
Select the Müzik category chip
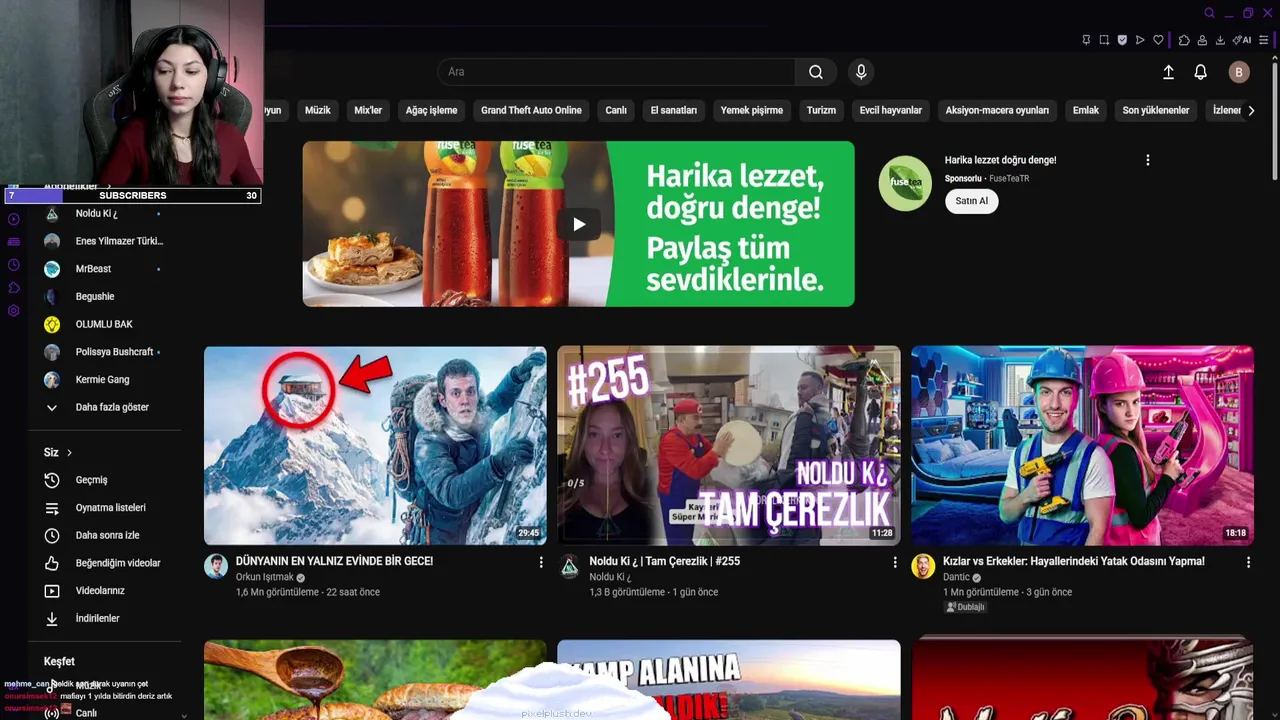tap(318, 110)
